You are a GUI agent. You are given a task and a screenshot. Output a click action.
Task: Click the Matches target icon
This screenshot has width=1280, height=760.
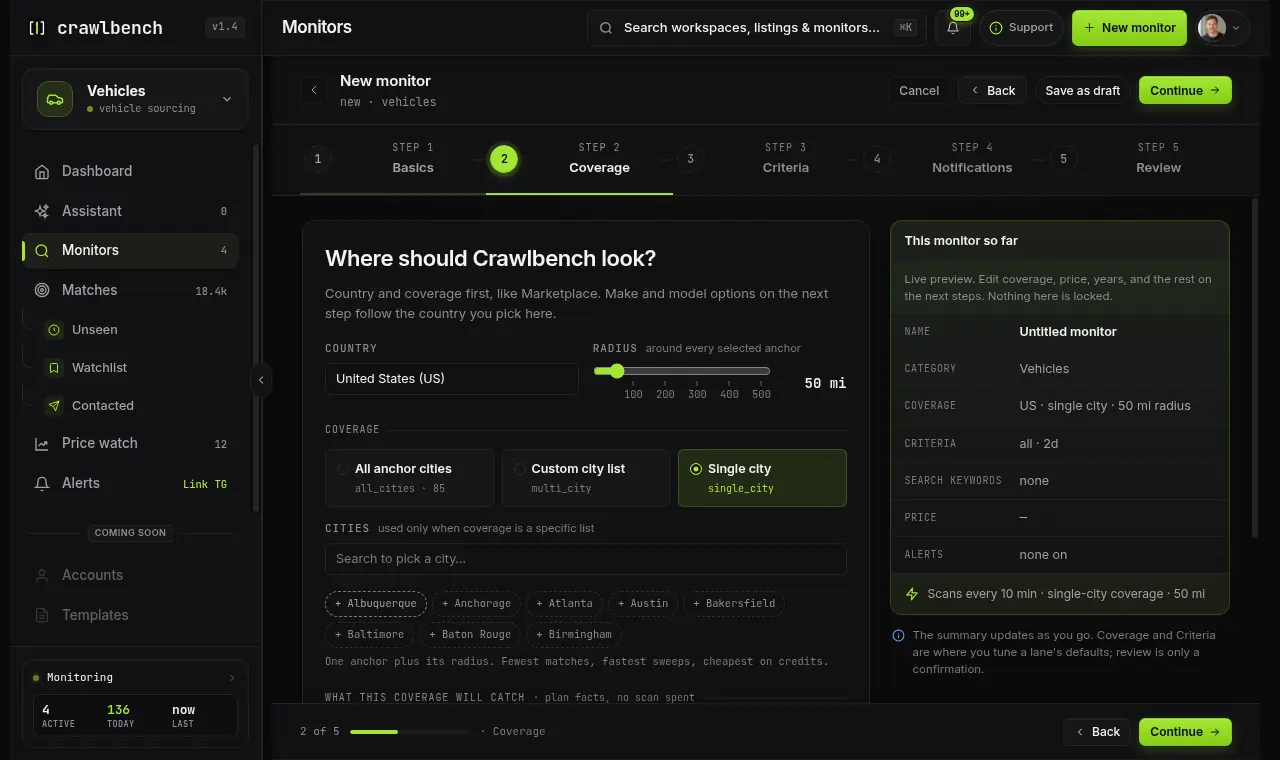(x=42, y=290)
